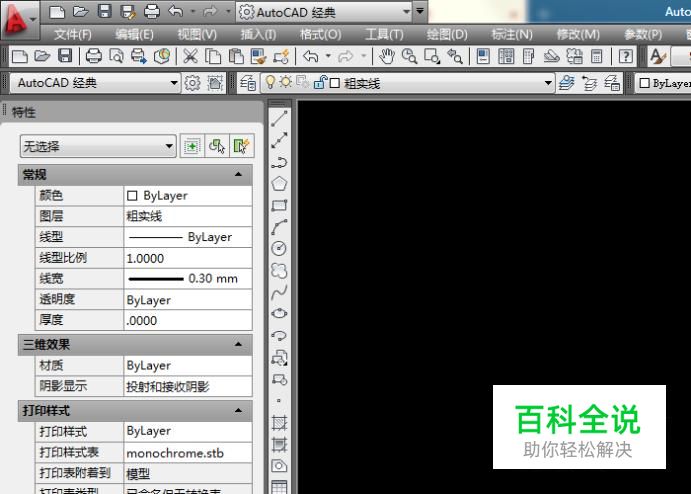The image size is (691, 494).
Task: Click the 线宽 0.30 mm field
Action: tap(188, 279)
